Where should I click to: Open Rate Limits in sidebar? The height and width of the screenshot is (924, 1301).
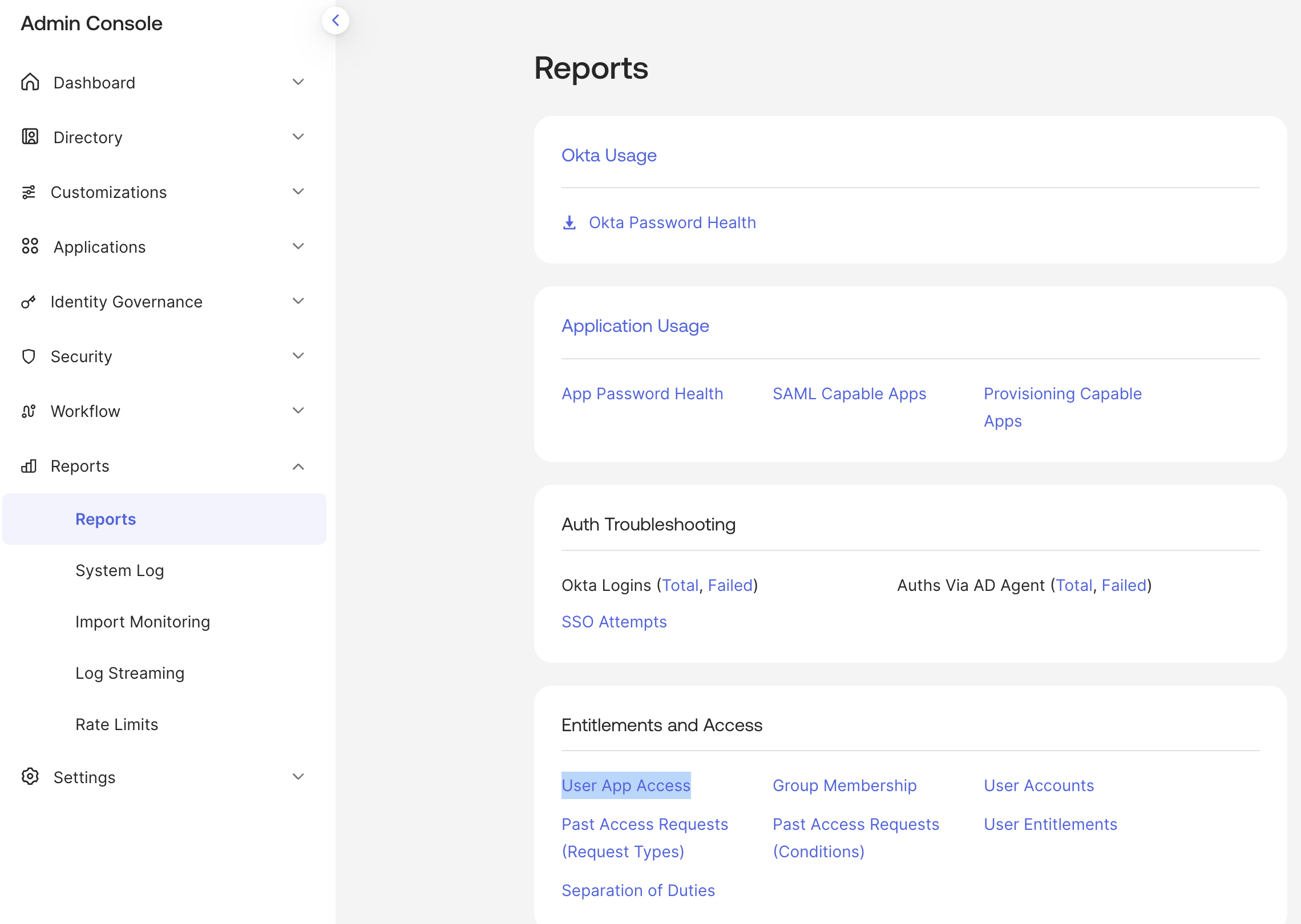tap(117, 724)
